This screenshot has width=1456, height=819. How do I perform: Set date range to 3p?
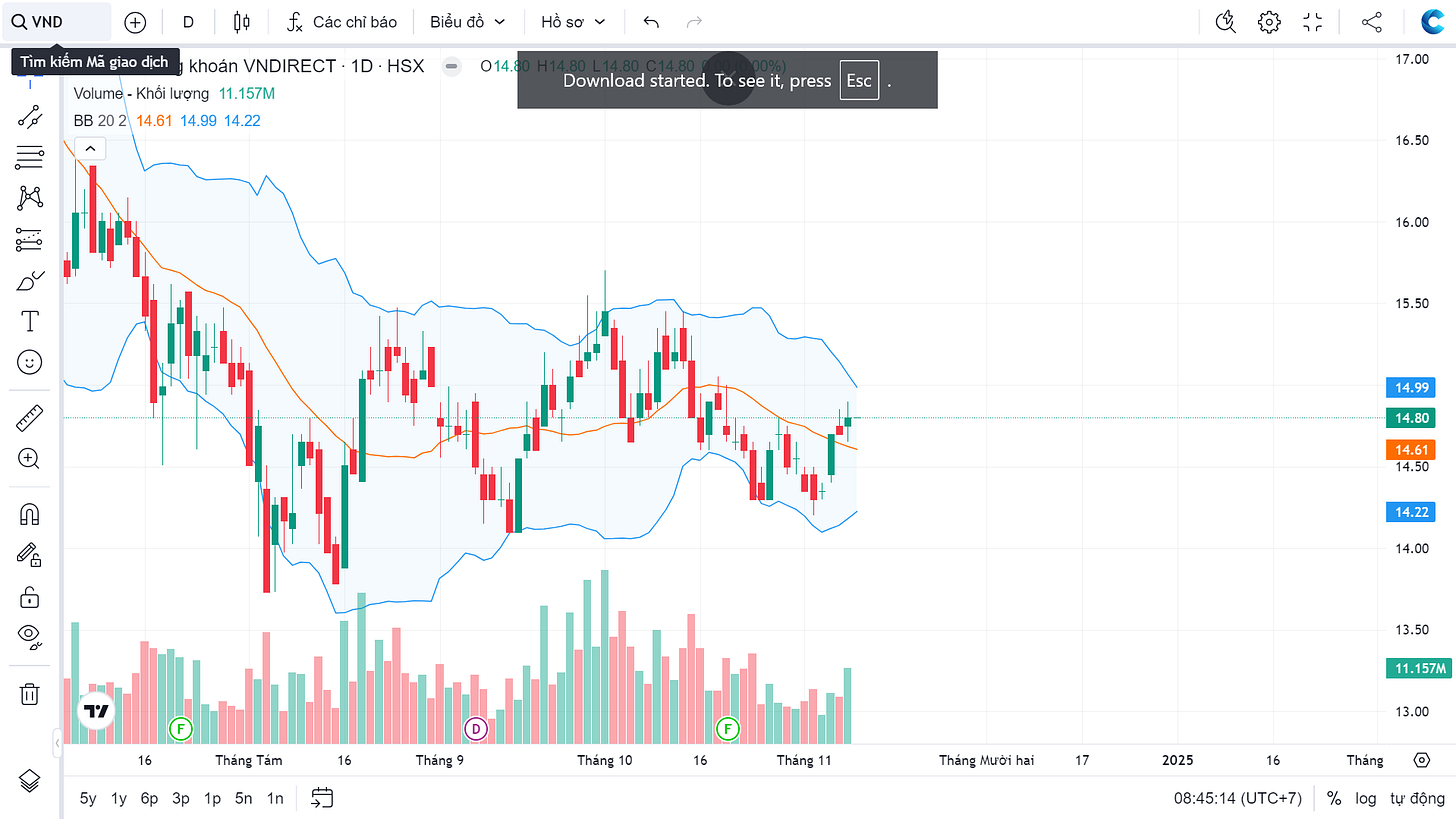tap(181, 798)
